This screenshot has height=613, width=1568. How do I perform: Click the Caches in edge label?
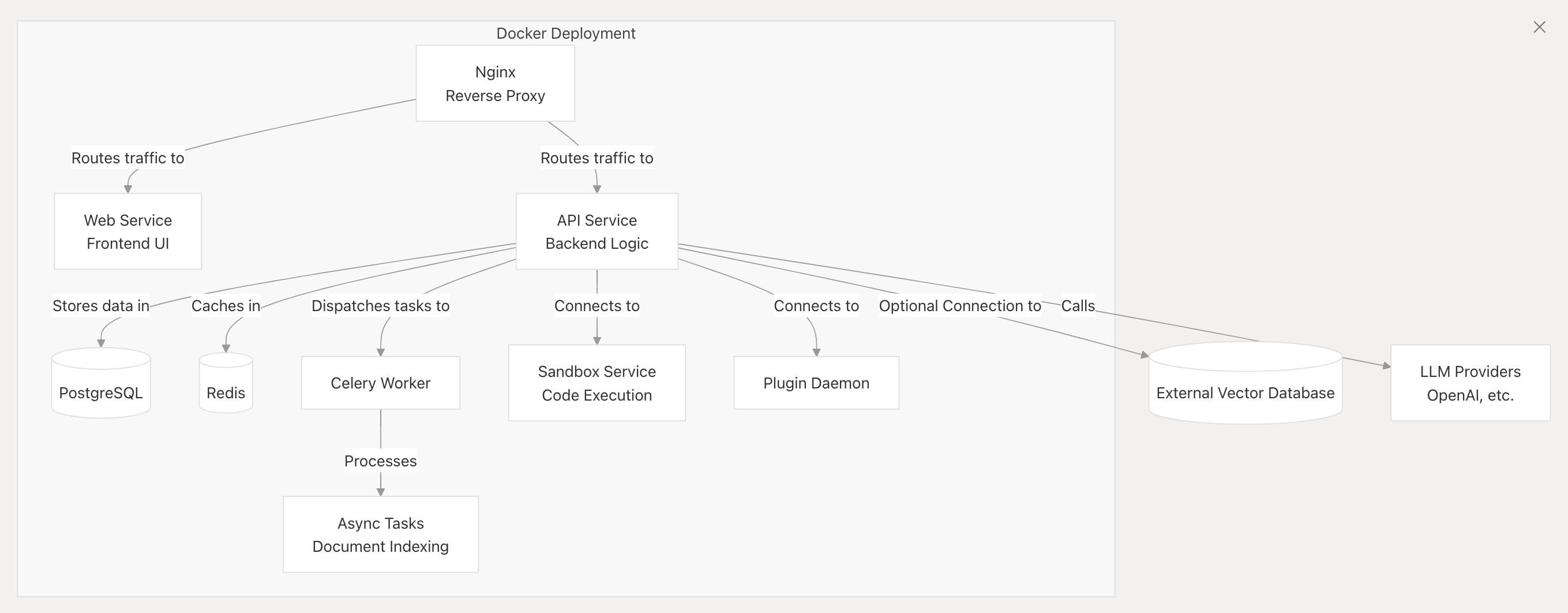[x=226, y=305]
